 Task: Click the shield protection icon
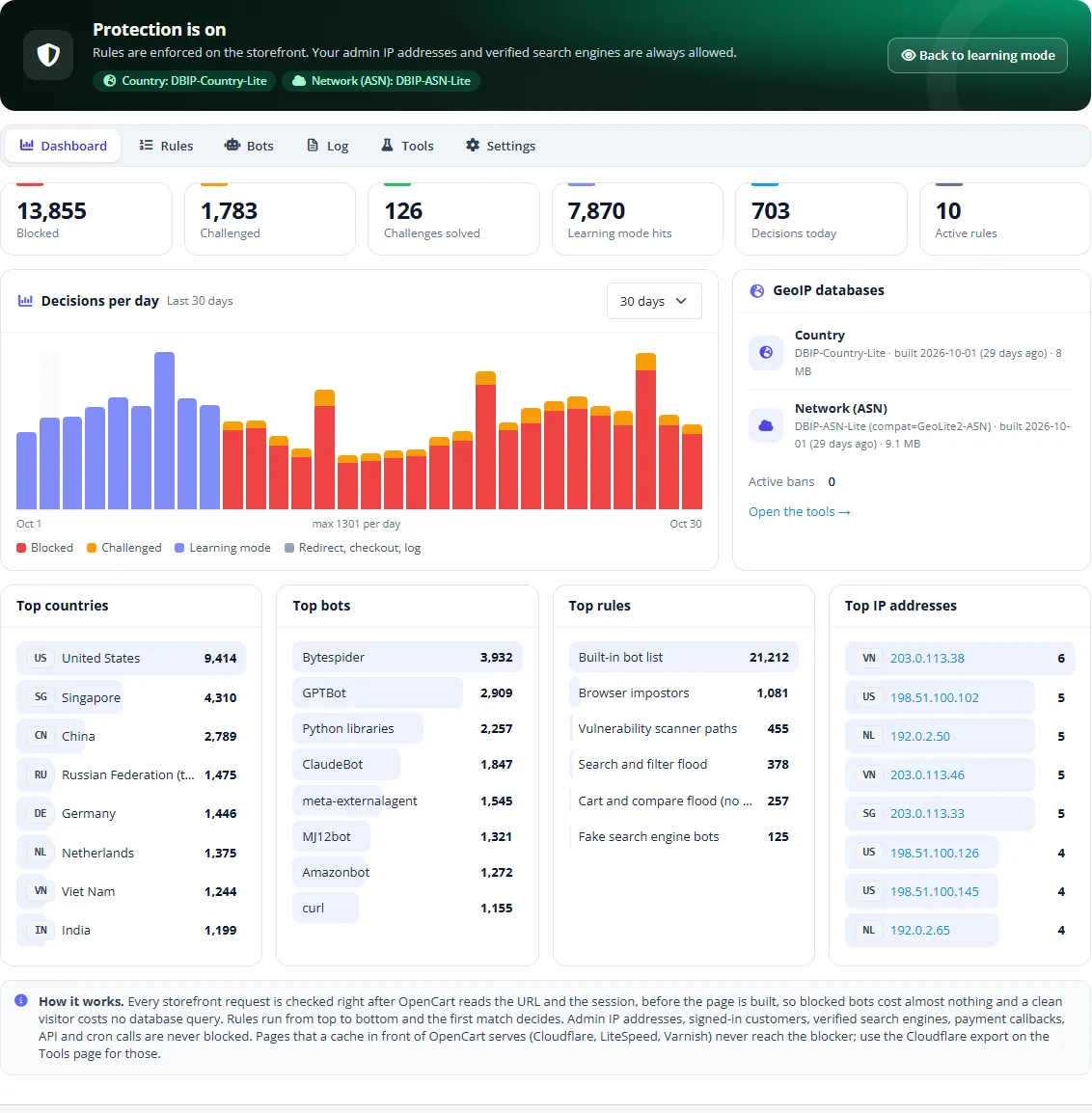[48, 55]
